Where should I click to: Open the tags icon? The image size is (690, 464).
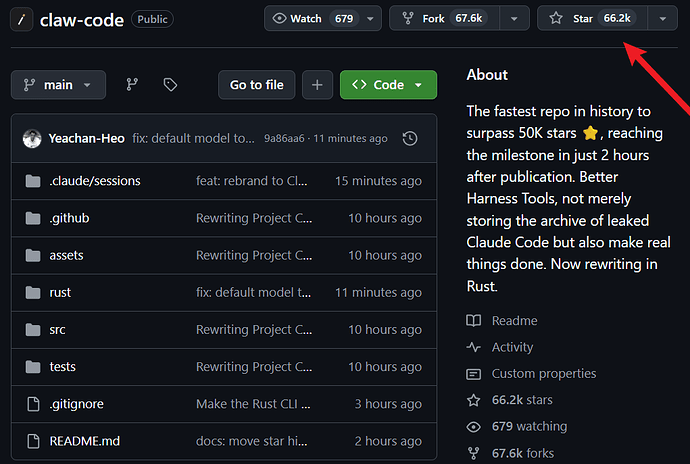(x=170, y=85)
